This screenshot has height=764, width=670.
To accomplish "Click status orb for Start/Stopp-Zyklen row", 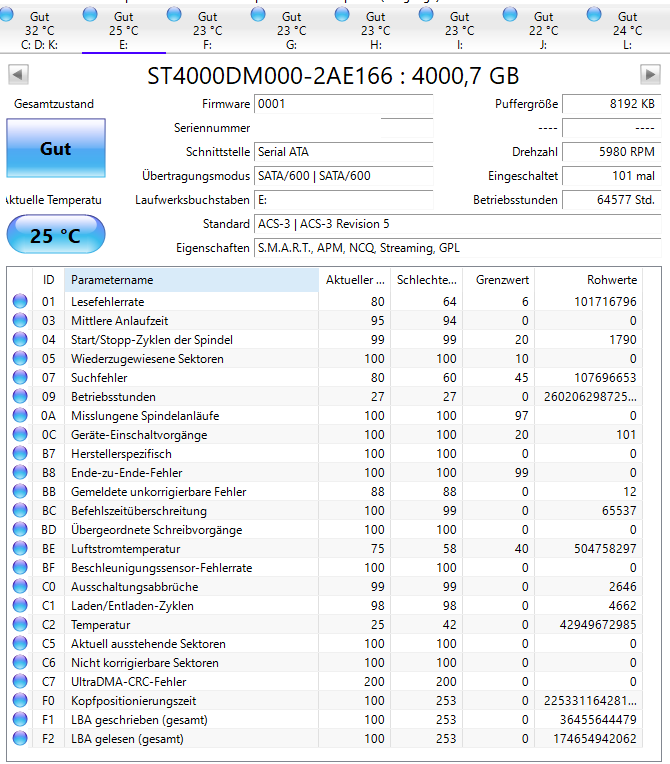I will [x=20, y=339].
